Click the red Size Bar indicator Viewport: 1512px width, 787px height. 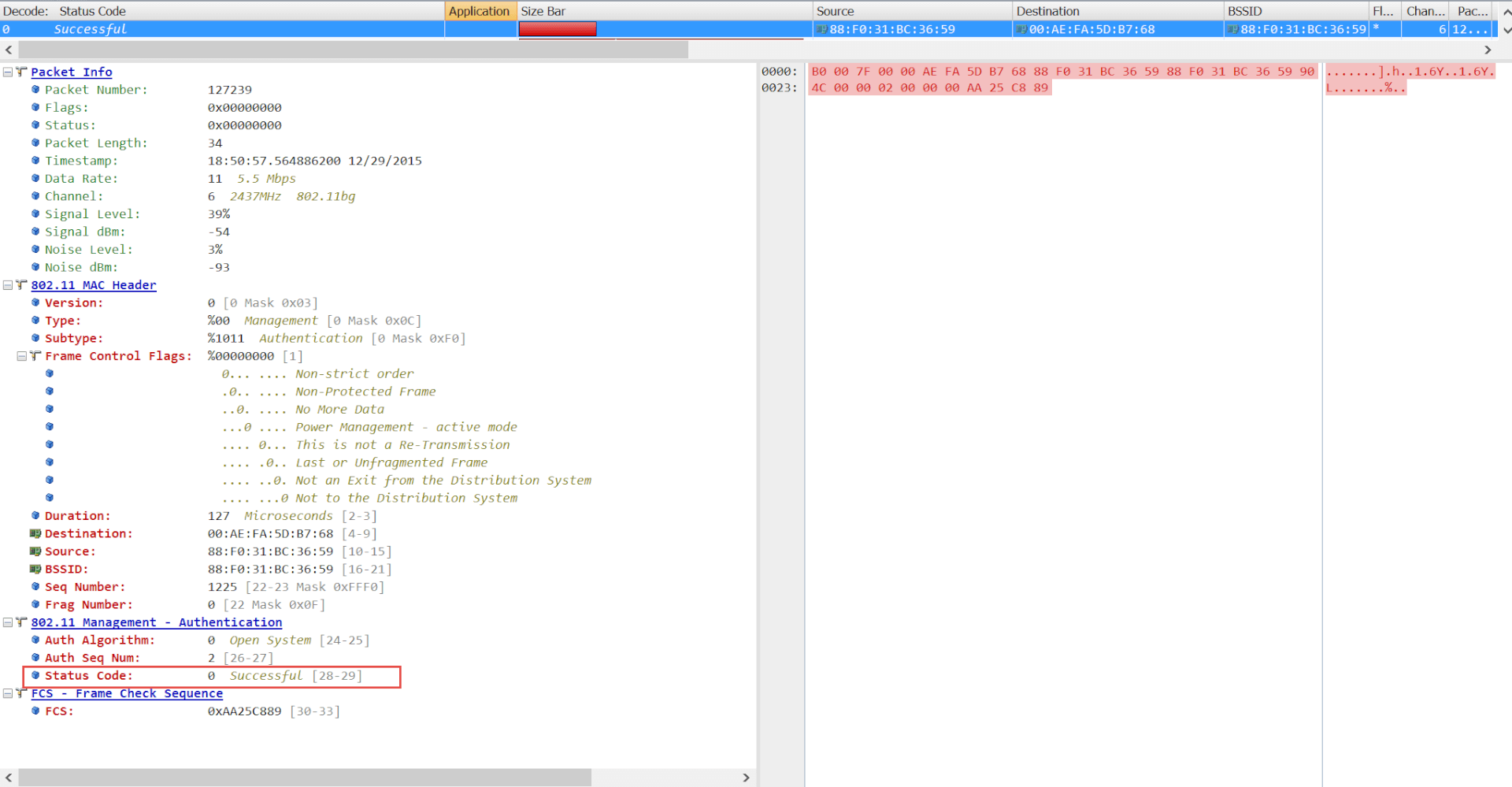557,29
